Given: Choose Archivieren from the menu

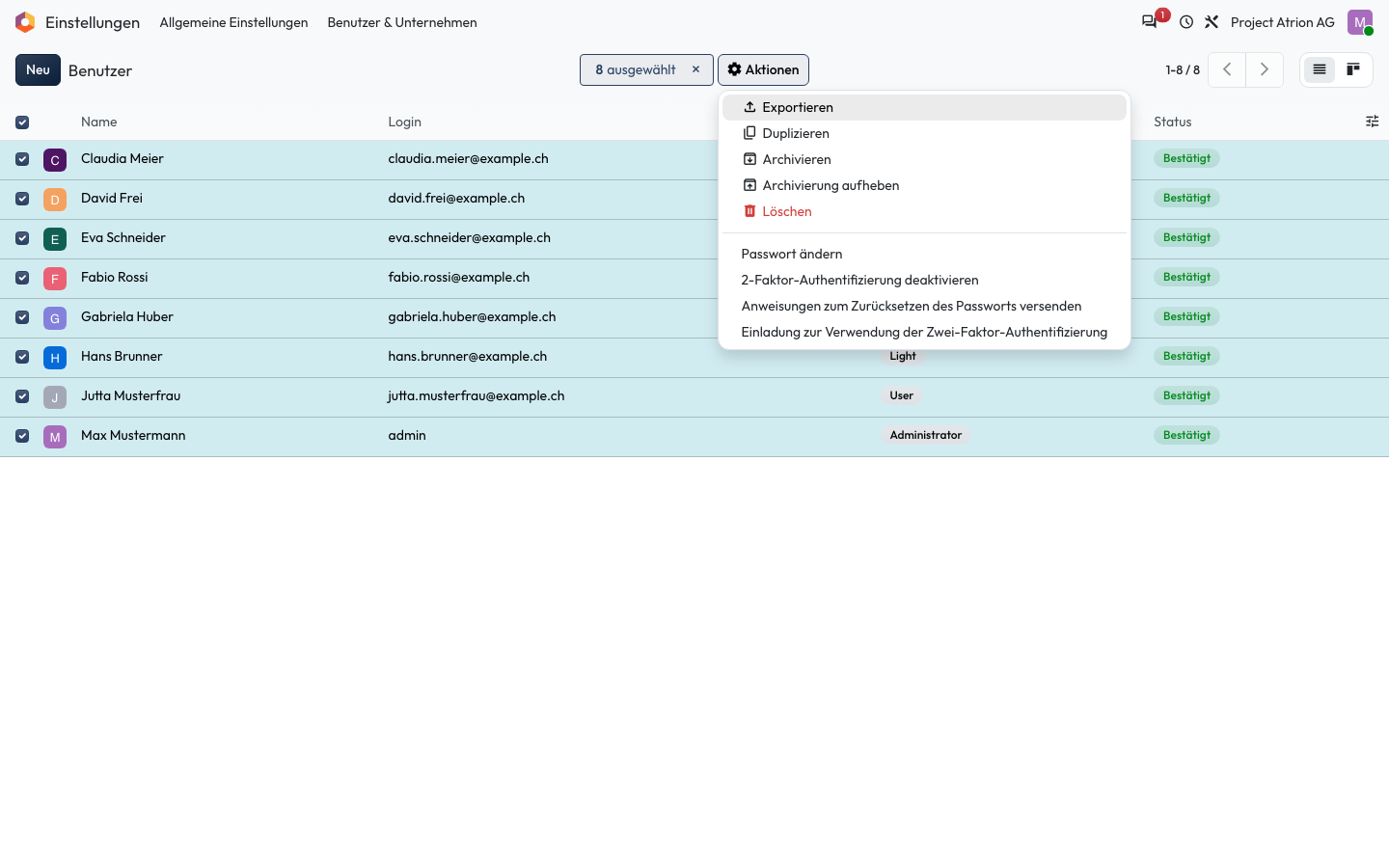Looking at the screenshot, I should (924, 159).
